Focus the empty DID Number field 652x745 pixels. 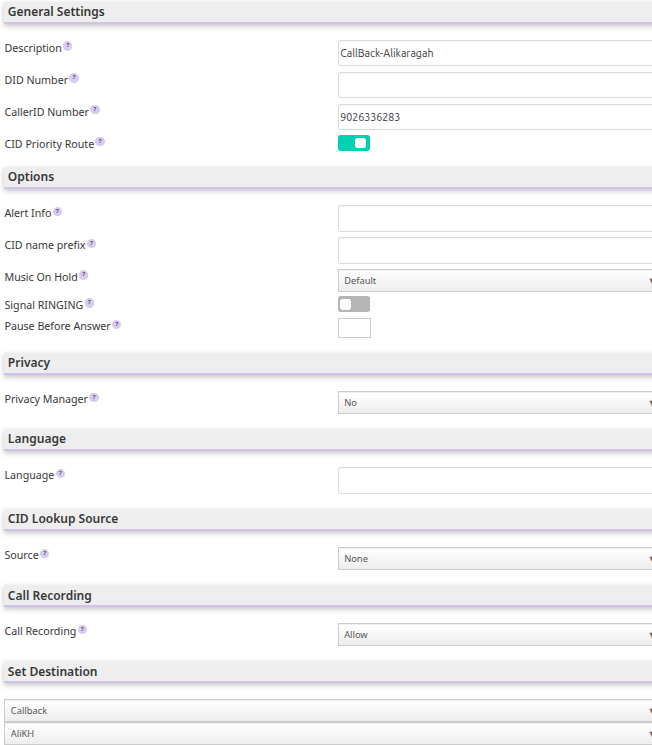495,85
